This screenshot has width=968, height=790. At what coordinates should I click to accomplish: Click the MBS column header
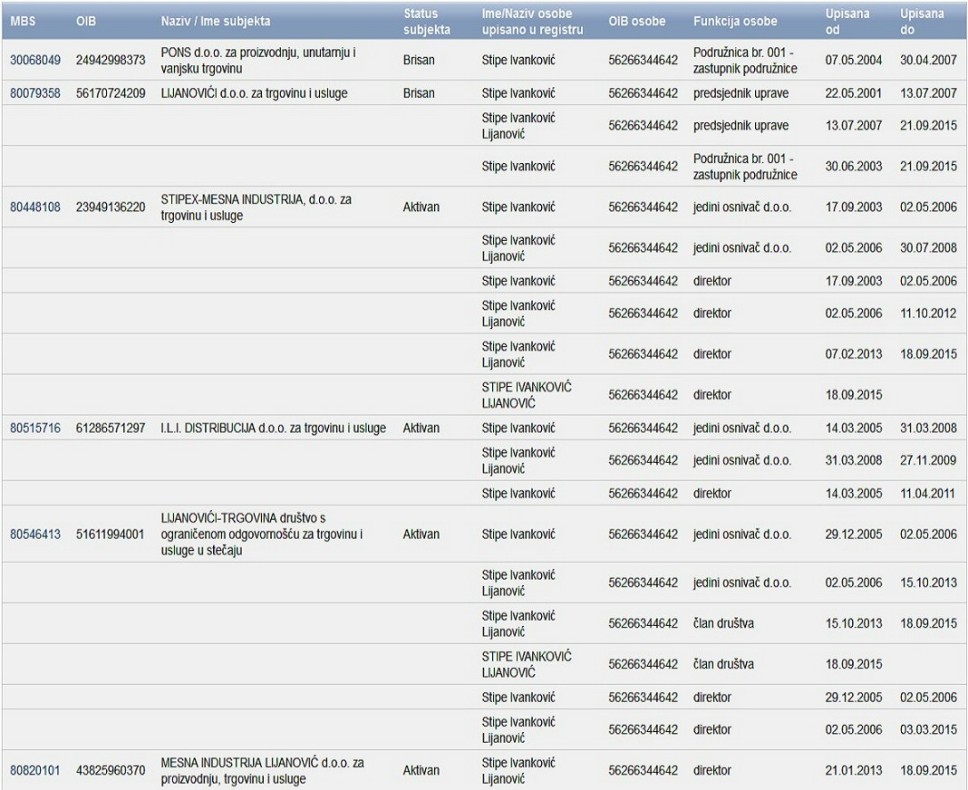point(23,21)
